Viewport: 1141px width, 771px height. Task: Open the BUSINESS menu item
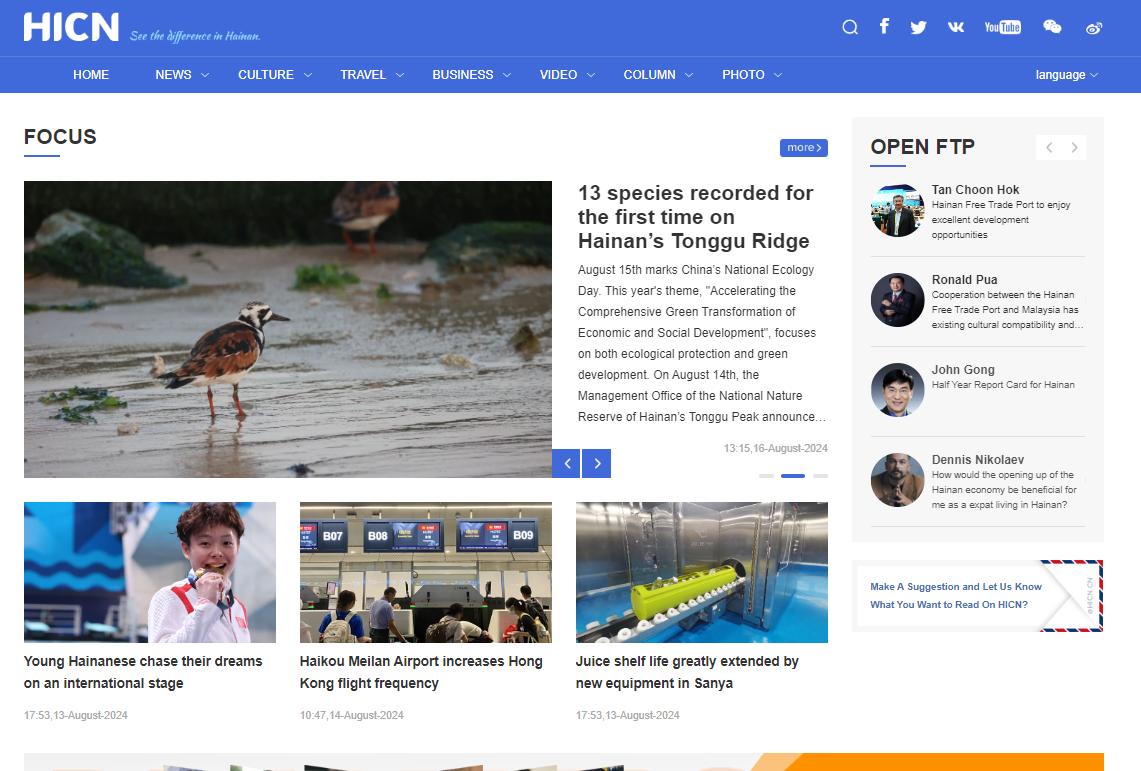pyautogui.click(x=462, y=75)
